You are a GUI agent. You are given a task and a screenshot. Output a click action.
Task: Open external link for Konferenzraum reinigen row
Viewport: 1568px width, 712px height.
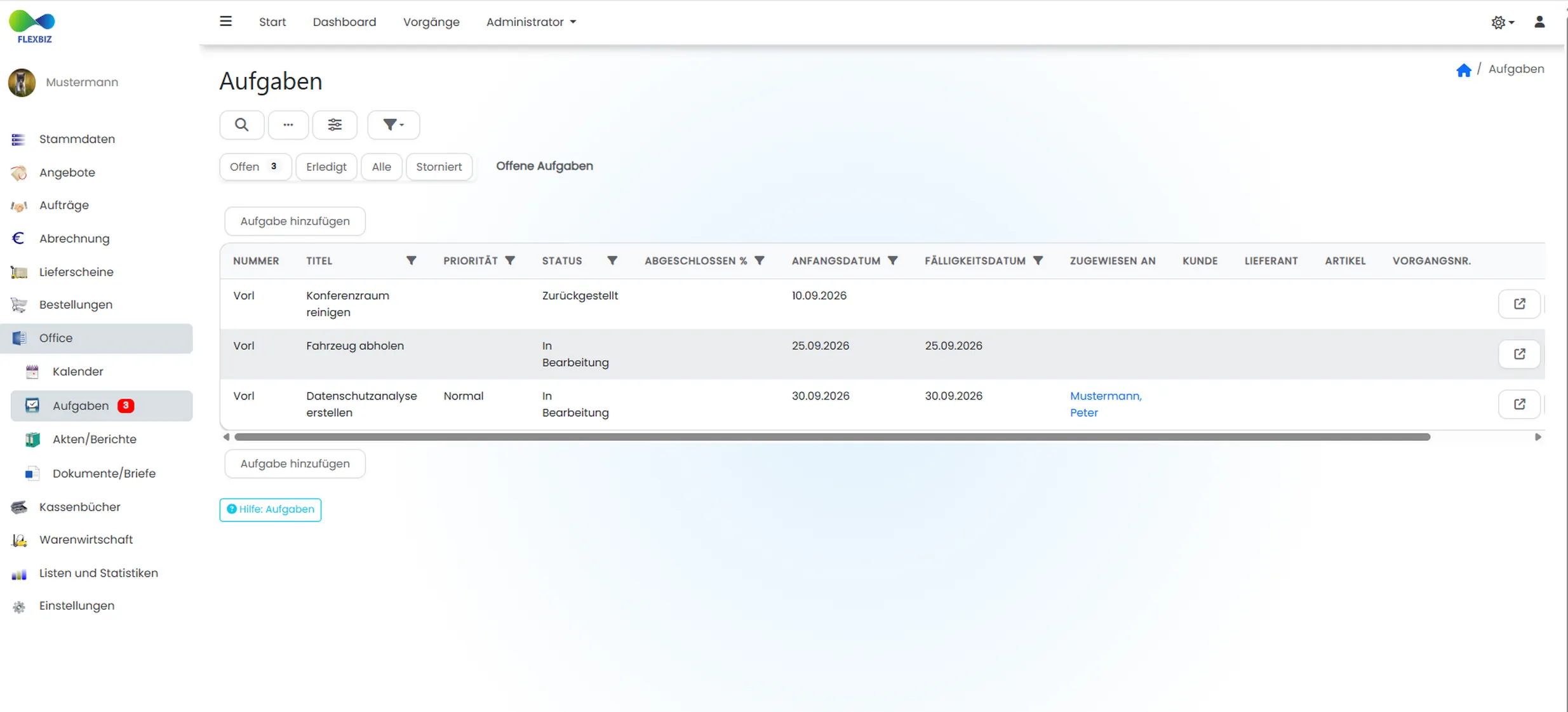[1519, 304]
